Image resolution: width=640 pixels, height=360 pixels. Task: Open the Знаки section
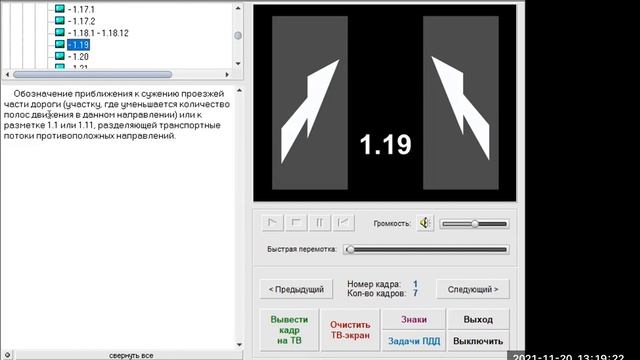[414, 320]
